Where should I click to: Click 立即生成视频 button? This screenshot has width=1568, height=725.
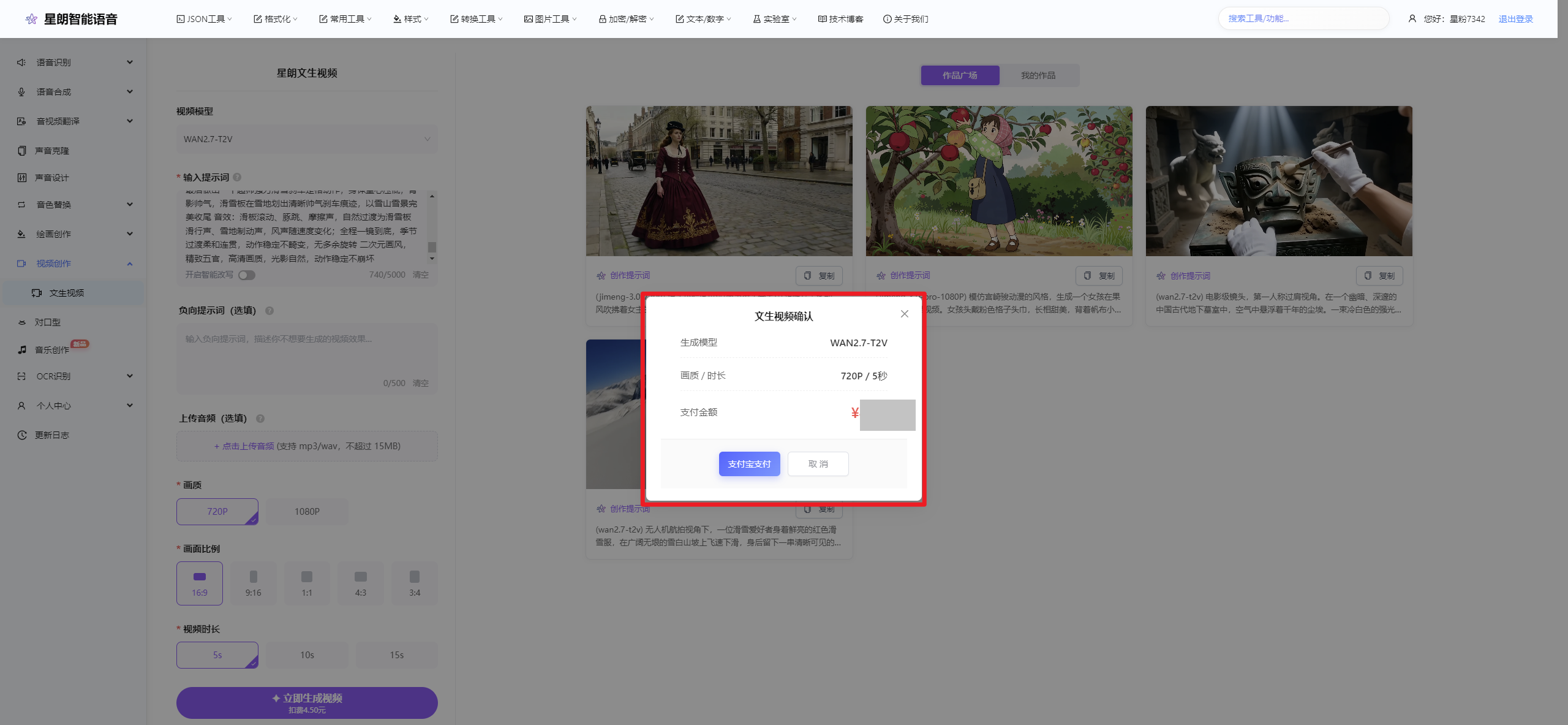coord(307,703)
